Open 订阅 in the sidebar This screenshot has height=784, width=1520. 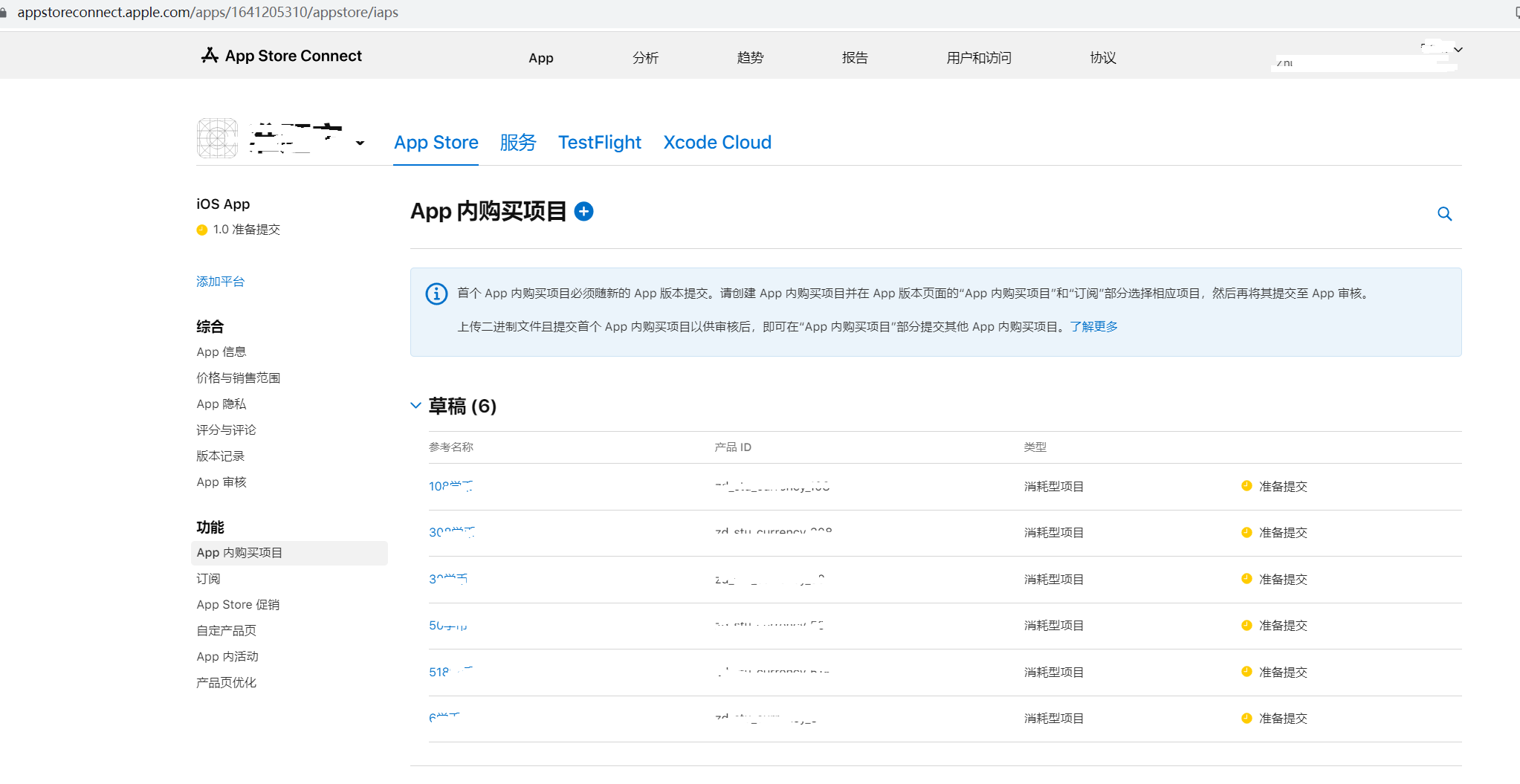(x=208, y=579)
